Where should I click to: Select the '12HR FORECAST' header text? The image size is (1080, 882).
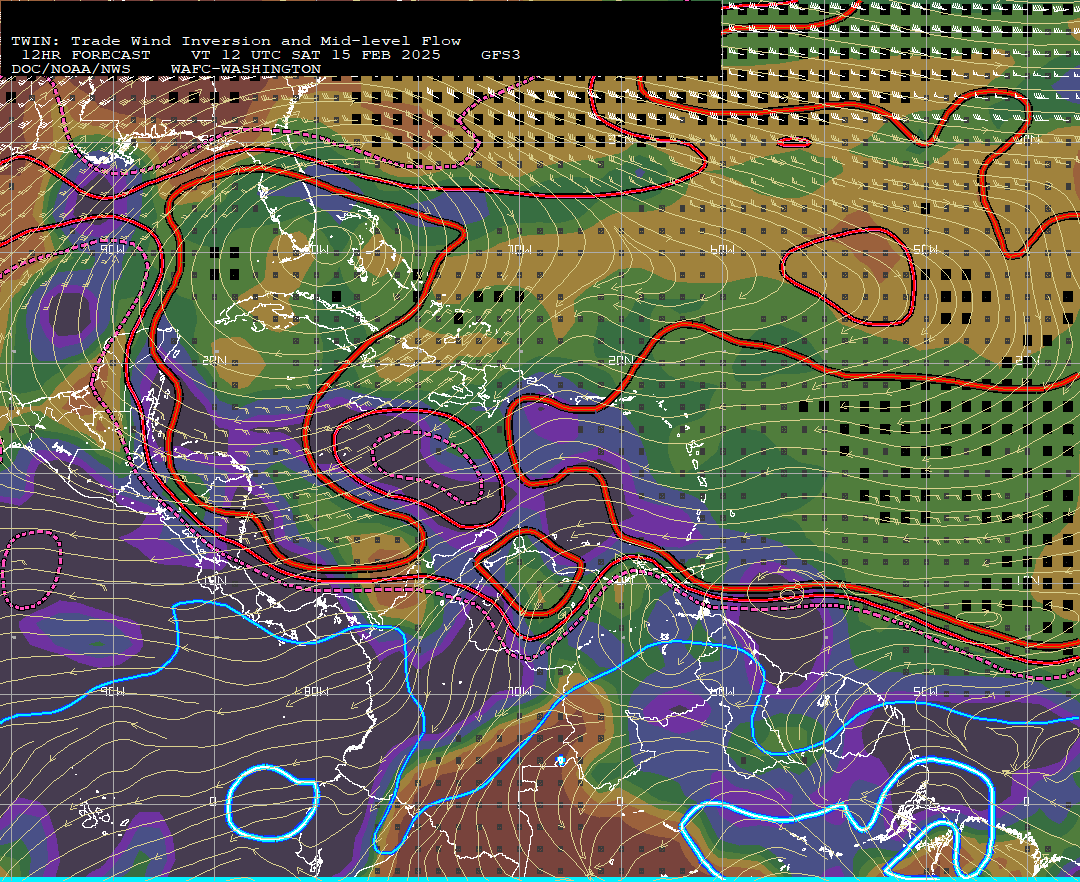tap(85, 55)
